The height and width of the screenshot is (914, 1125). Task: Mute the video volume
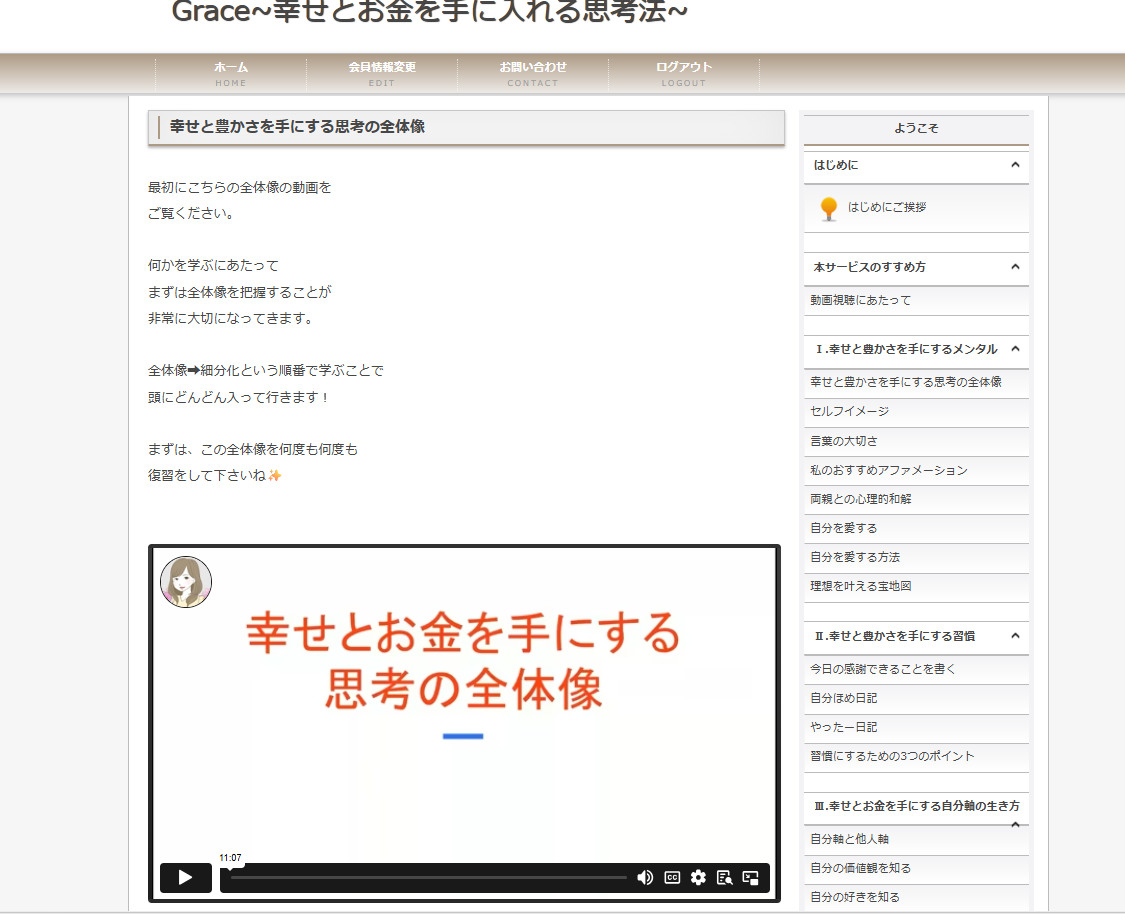[x=645, y=877]
